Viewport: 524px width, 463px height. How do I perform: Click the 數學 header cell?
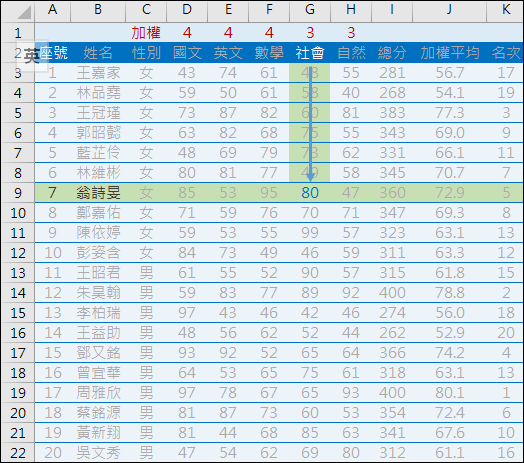click(269, 53)
